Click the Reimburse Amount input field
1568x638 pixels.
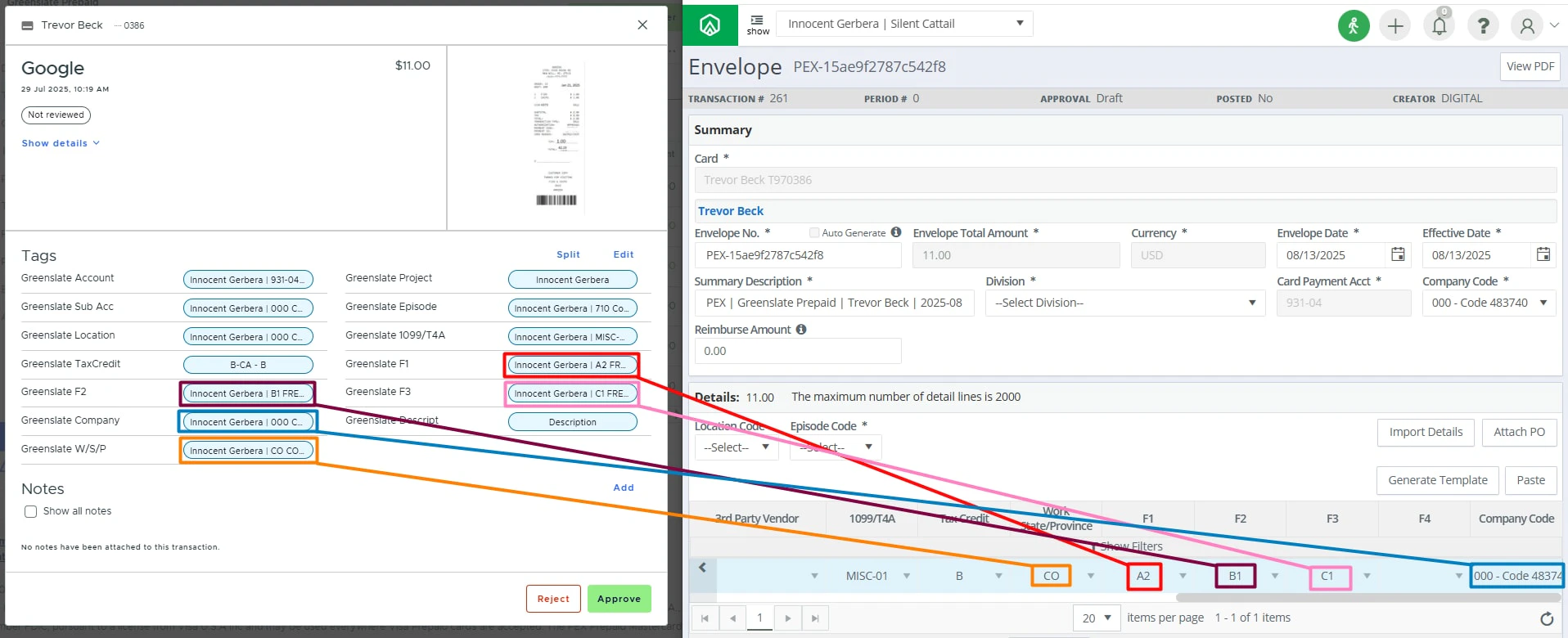pyautogui.click(x=798, y=351)
